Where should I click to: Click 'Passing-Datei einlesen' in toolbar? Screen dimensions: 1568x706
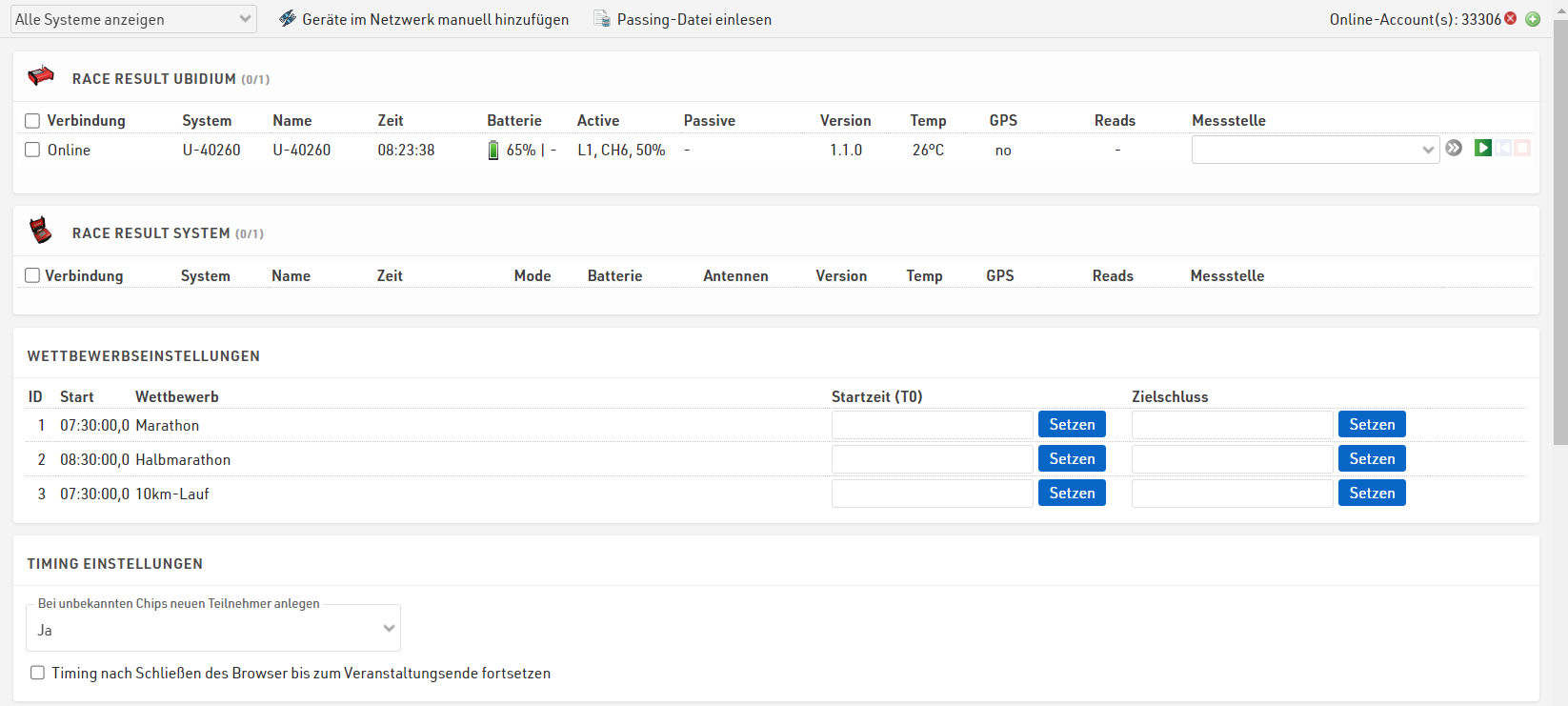tap(682, 19)
